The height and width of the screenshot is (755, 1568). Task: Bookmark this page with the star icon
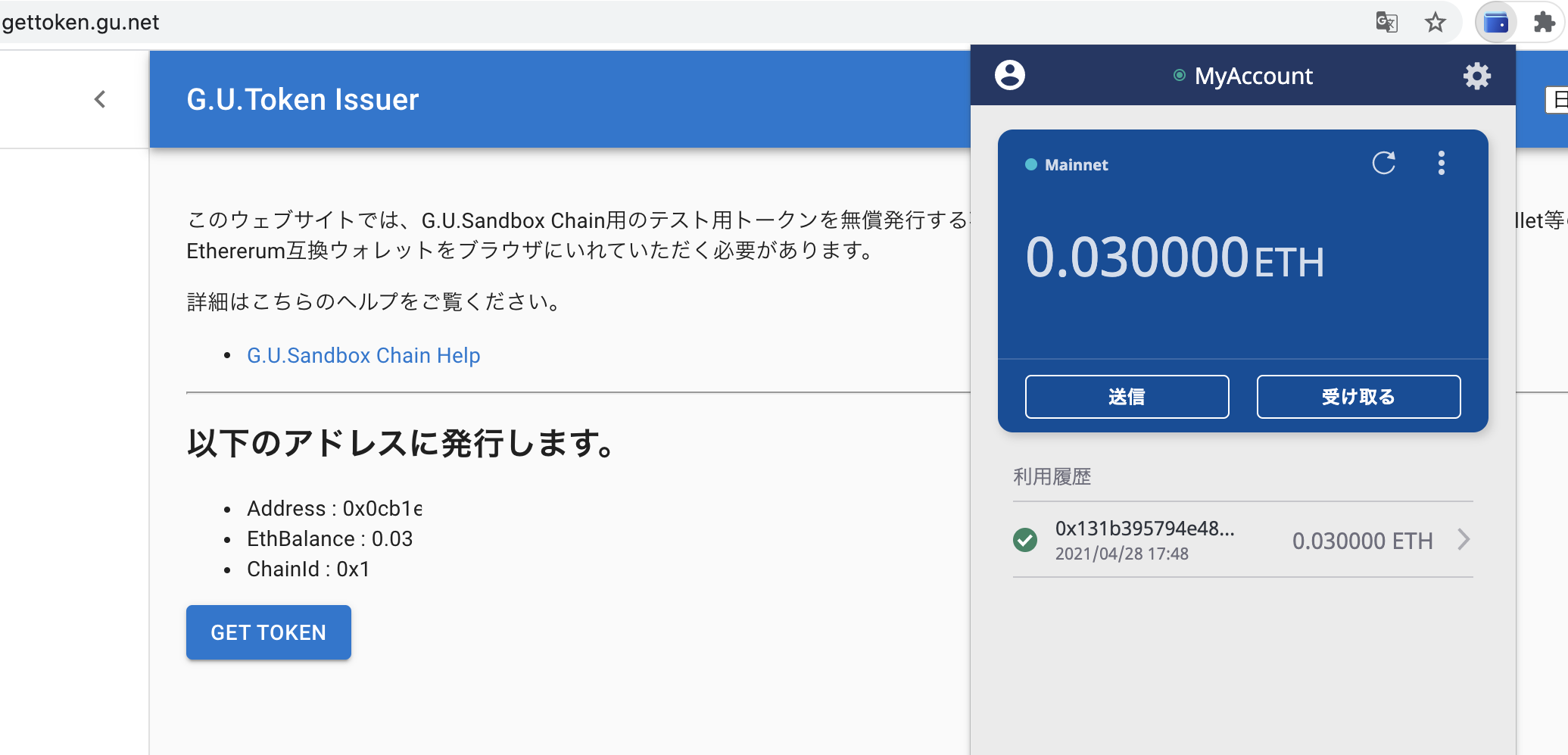pos(1435,23)
